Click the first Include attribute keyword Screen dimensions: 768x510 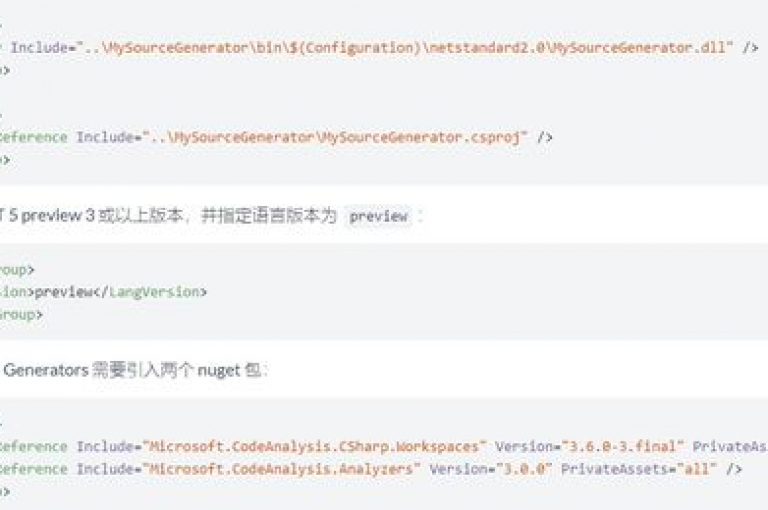39,48
